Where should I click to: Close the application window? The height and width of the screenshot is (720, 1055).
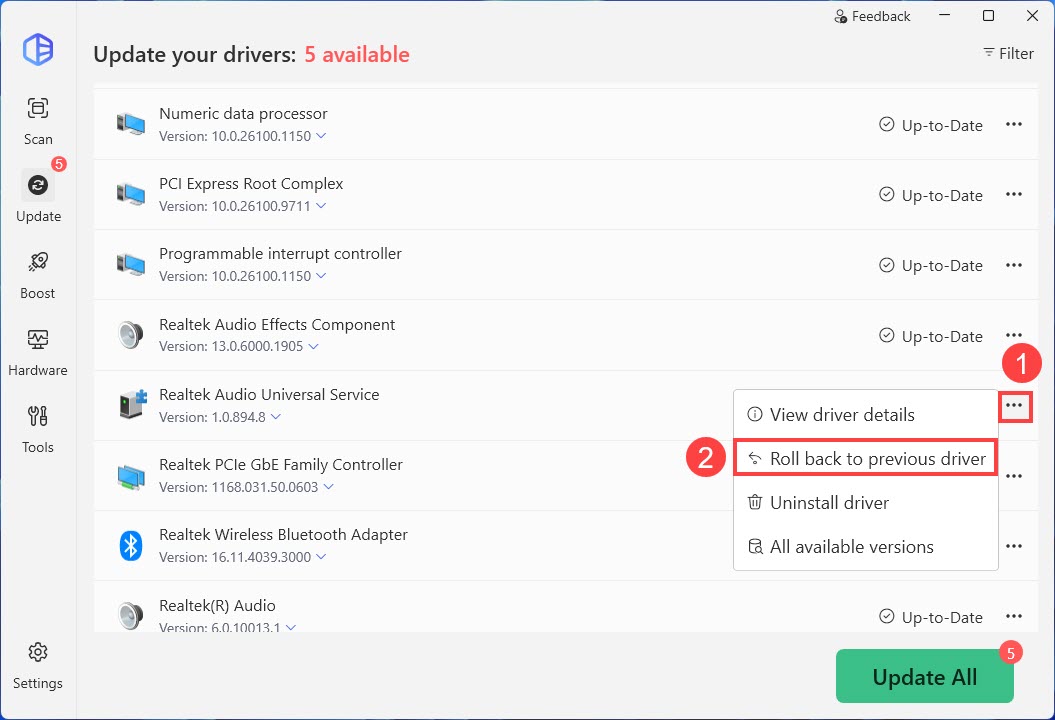click(1032, 15)
